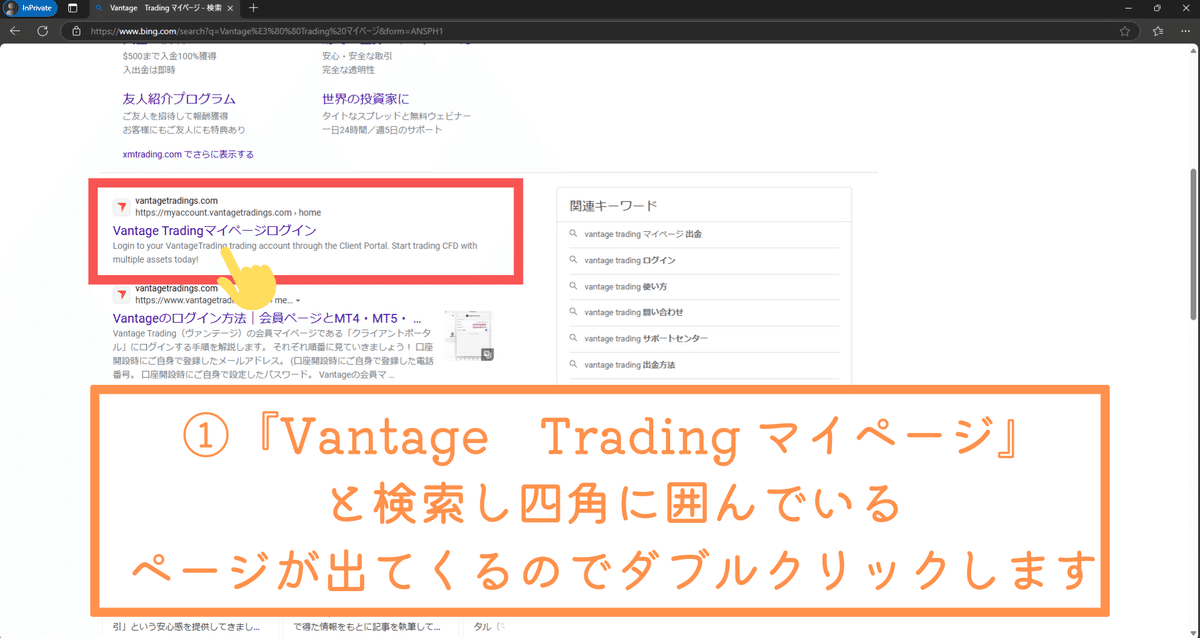This screenshot has width=1200, height=638.
Task: Open '世界の投資家に' link
Action: point(365,99)
